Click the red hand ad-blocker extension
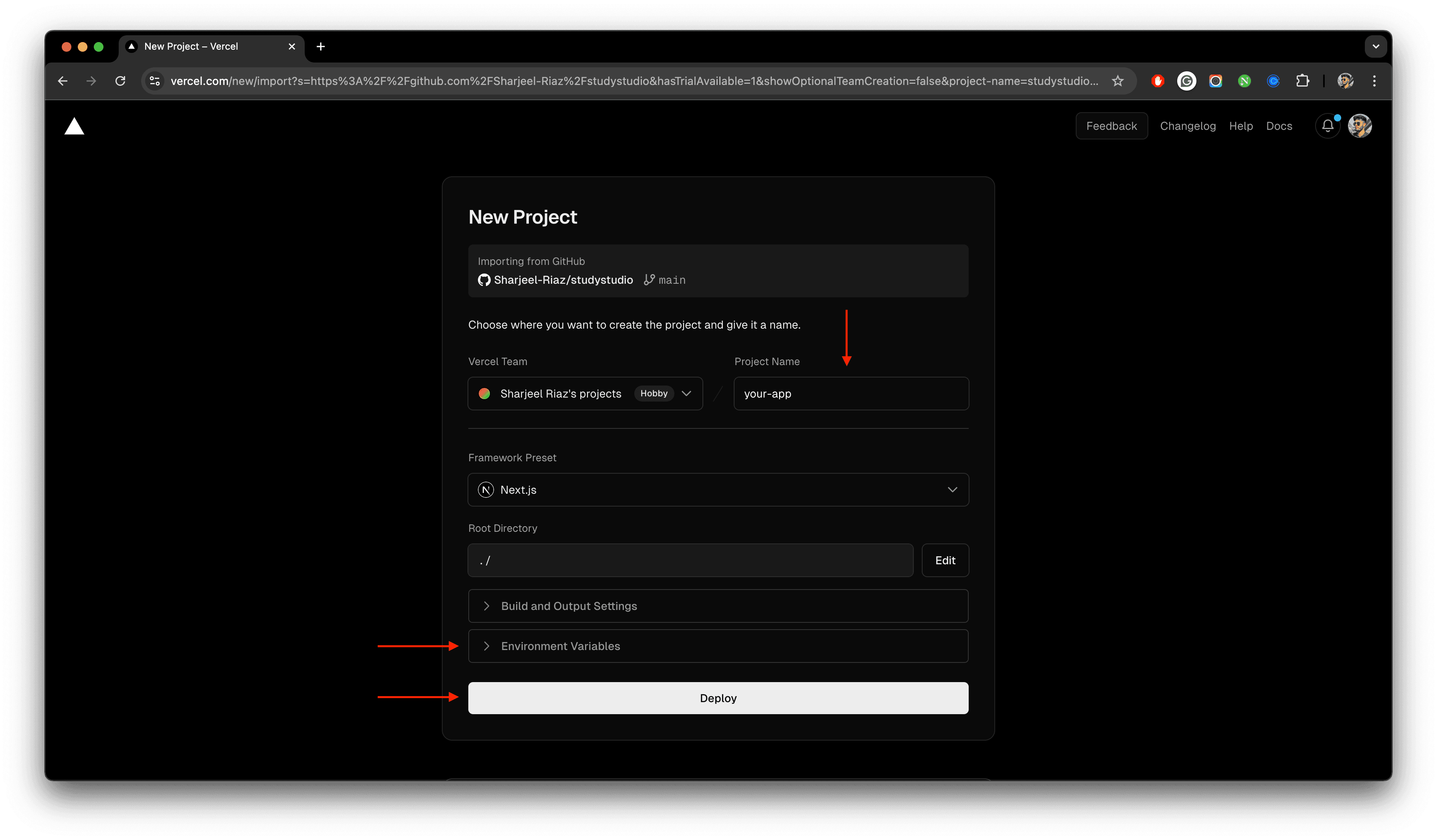1437x840 pixels. [1158, 81]
